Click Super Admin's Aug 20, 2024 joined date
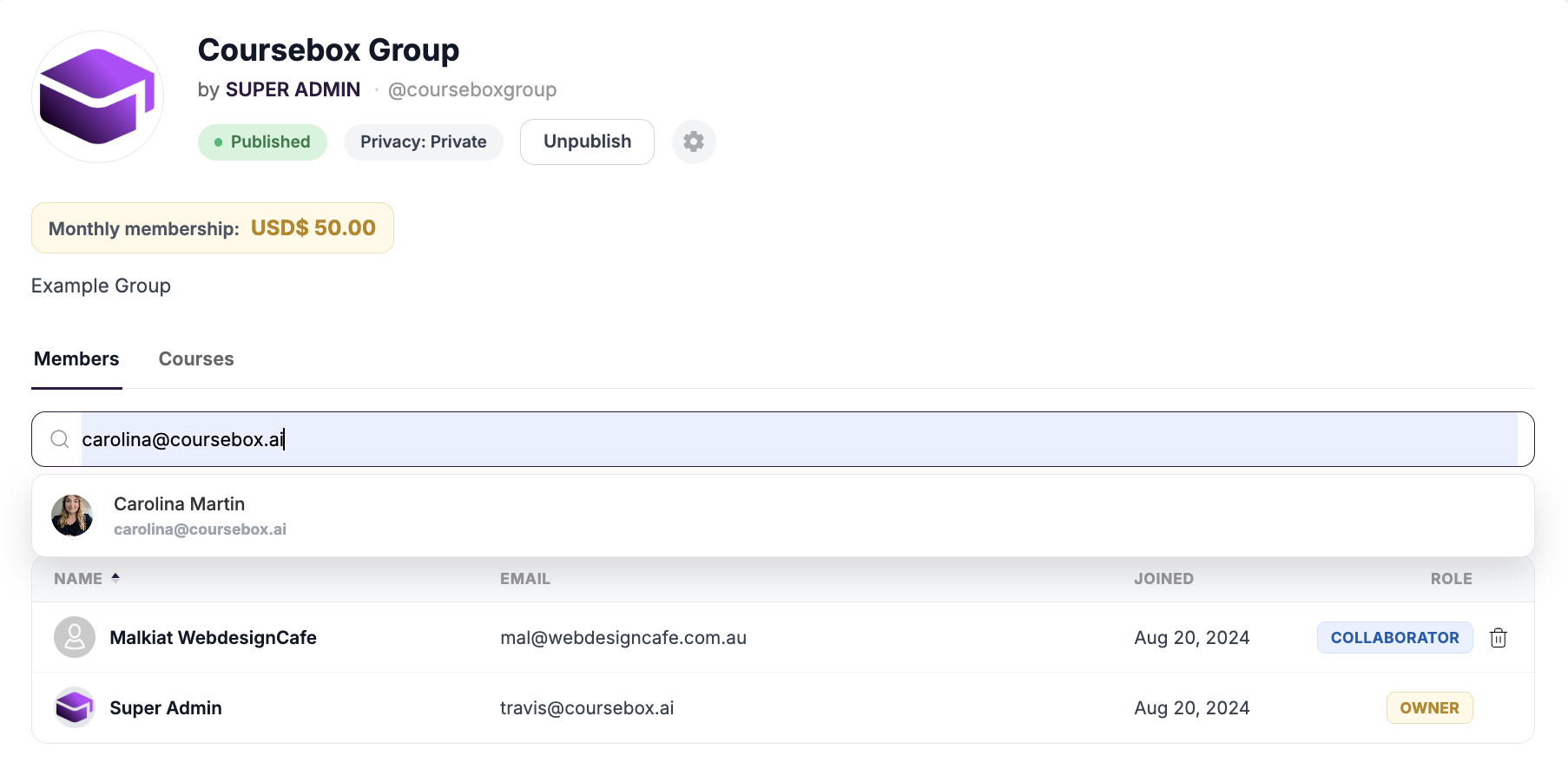Screen dimensions: 1568x769 (x=1191, y=708)
